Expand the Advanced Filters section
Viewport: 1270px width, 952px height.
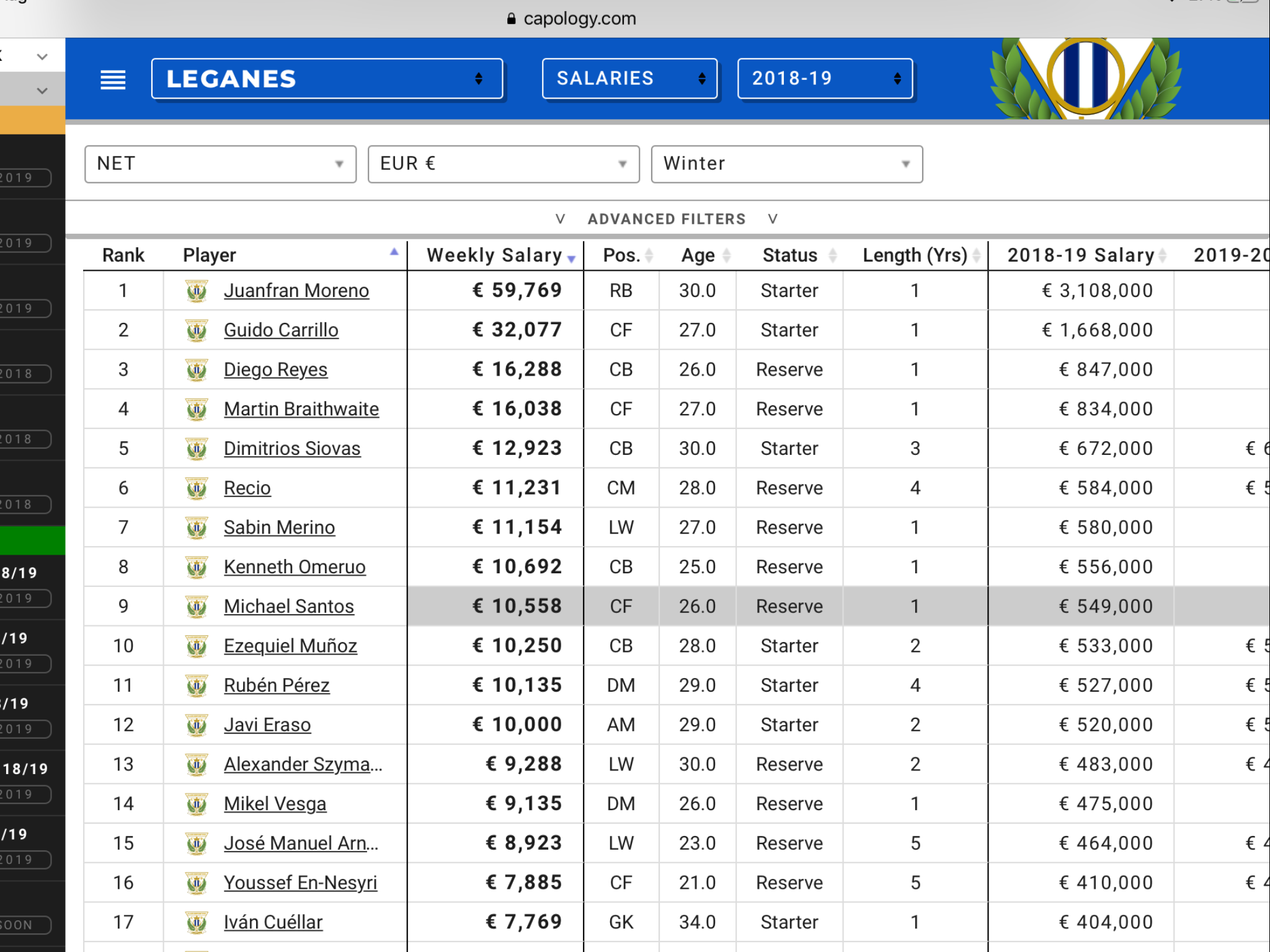667,219
